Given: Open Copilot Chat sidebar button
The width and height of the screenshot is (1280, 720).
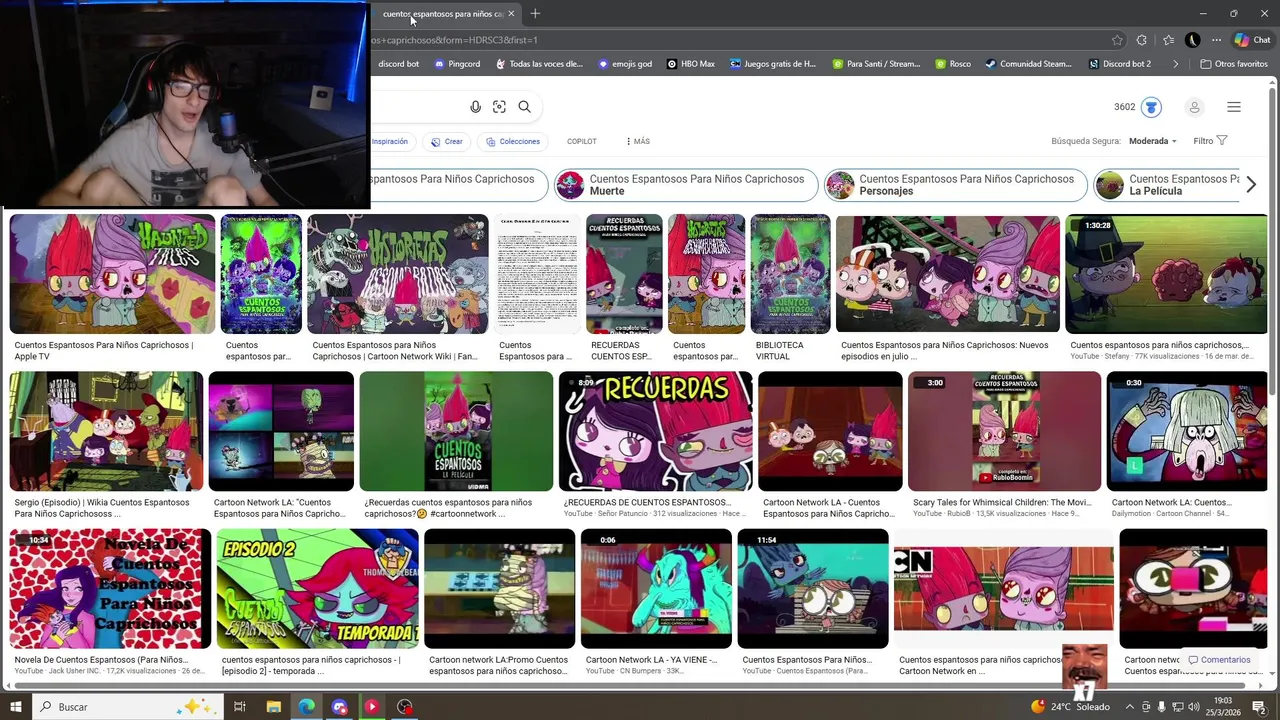Looking at the screenshot, I should [1252, 40].
